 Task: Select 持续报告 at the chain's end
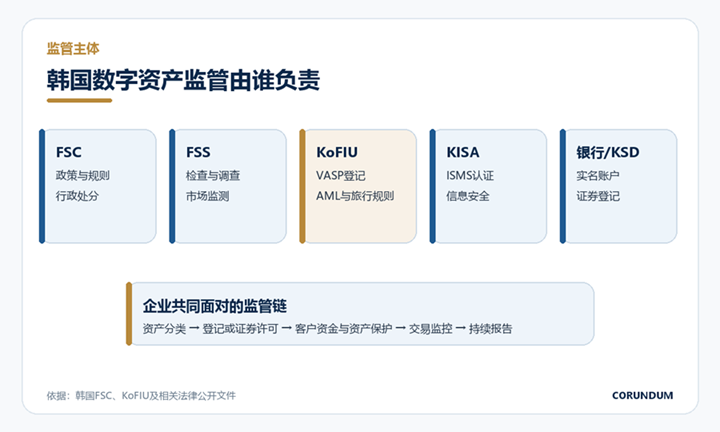tap(490, 329)
